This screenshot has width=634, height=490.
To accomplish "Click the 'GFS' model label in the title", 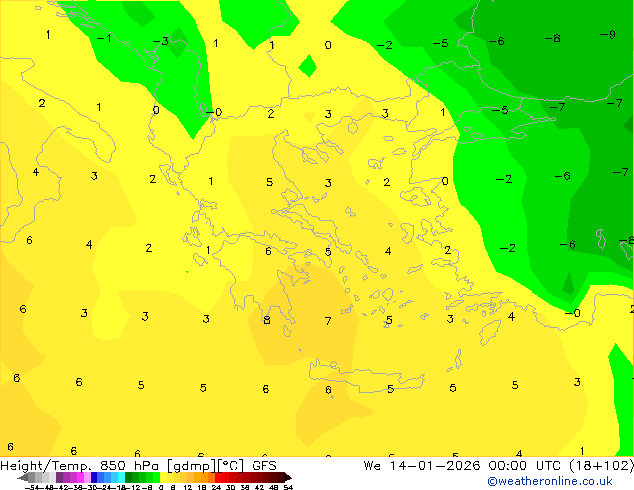I will click(x=264, y=466).
